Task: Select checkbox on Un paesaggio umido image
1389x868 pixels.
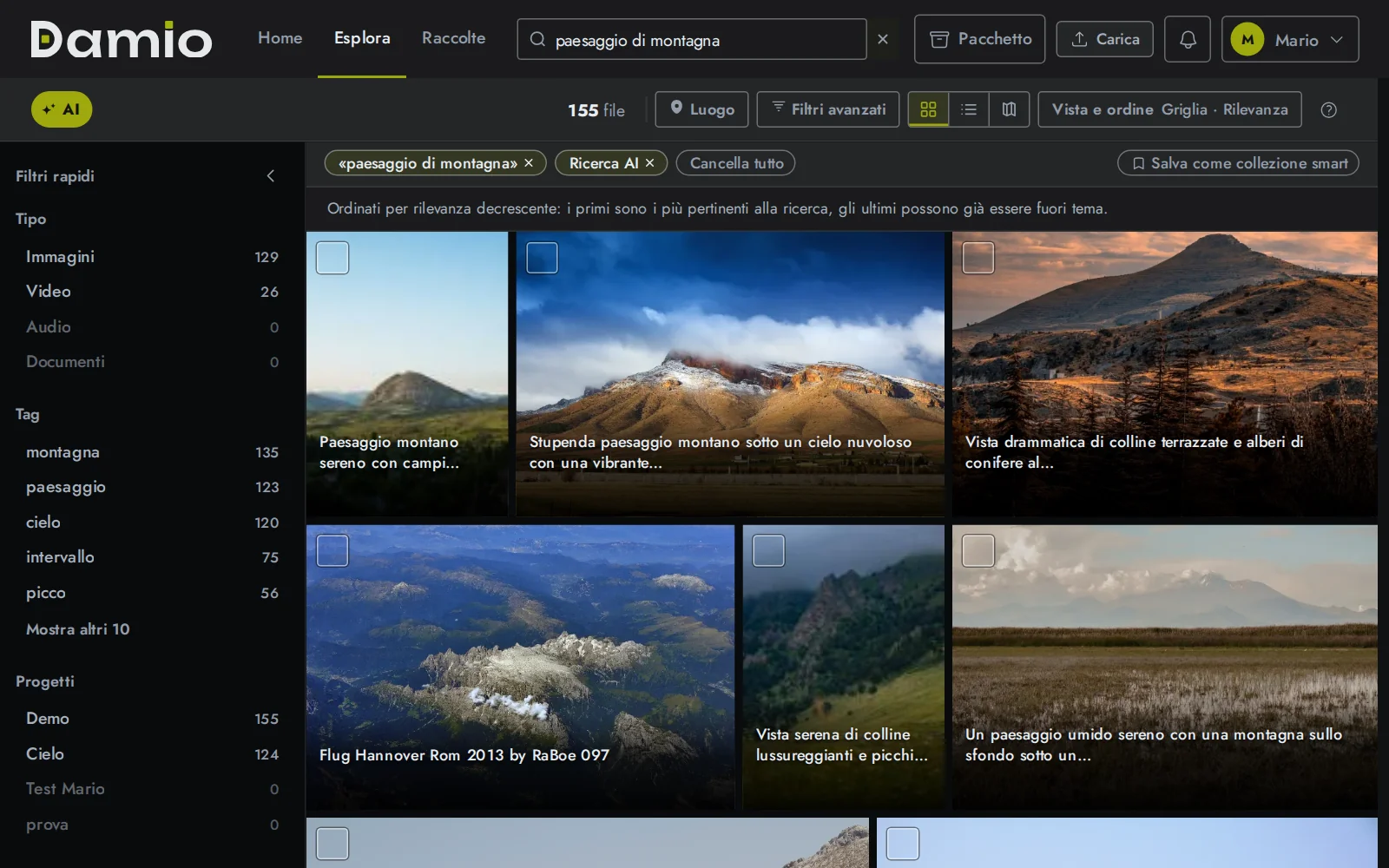Action: click(x=978, y=550)
